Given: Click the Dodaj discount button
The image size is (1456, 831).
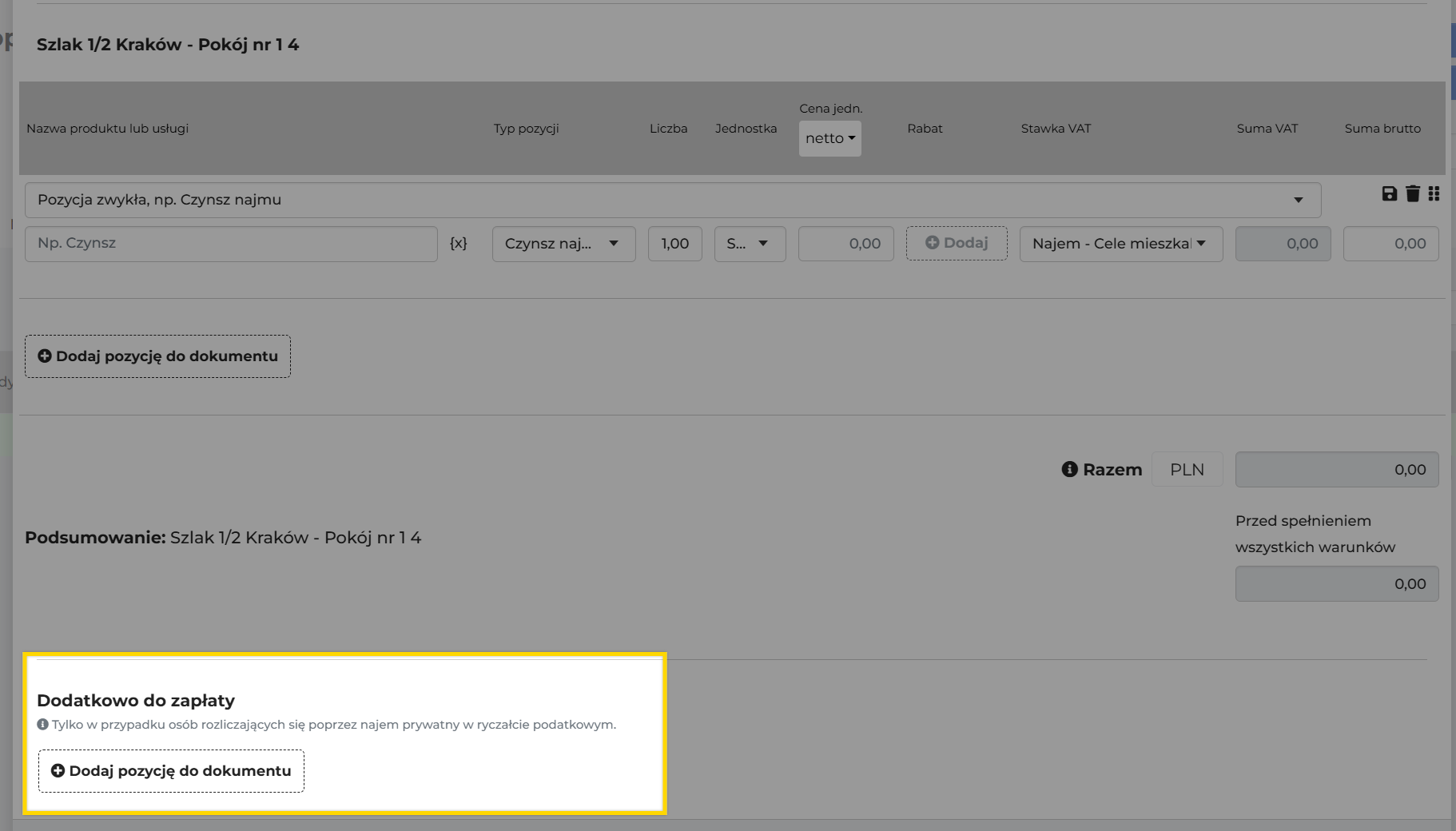Looking at the screenshot, I should (957, 243).
